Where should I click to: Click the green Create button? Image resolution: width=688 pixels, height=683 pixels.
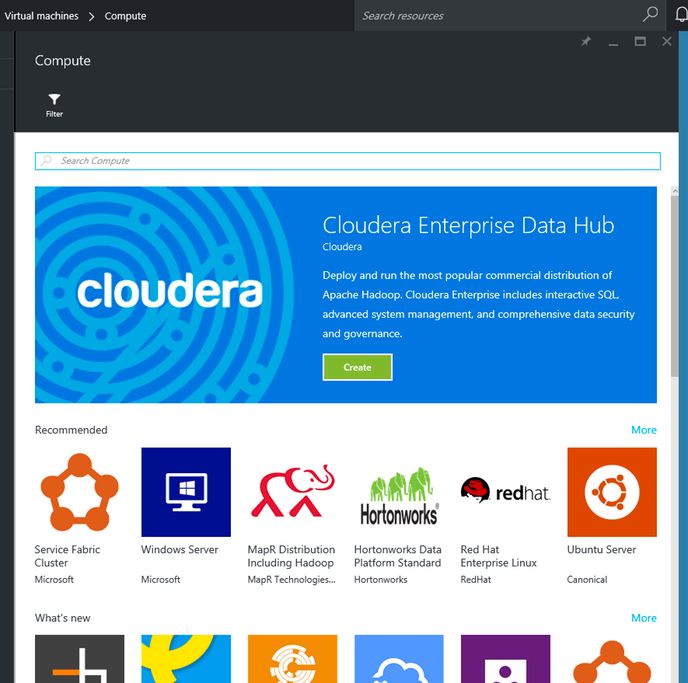(x=357, y=367)
